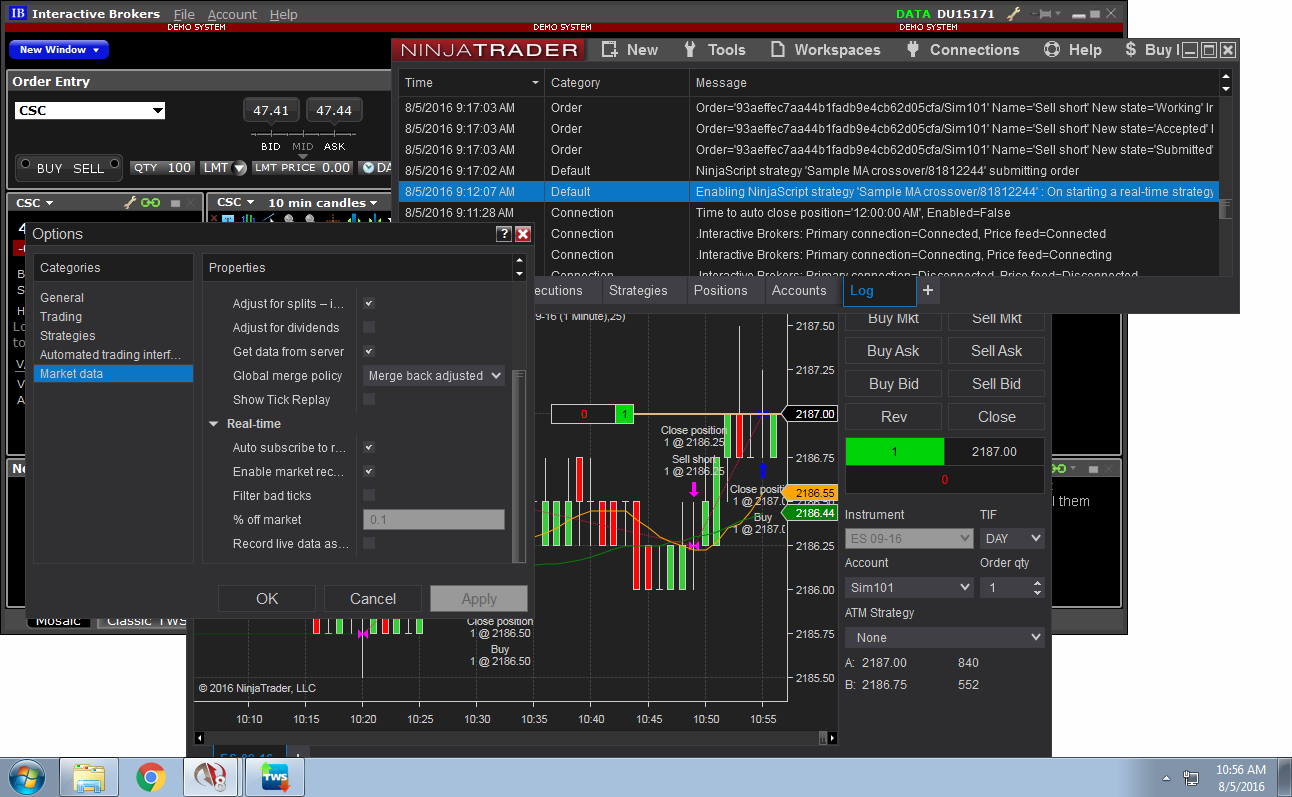
Task: Select the SELL radio button in Order Entry
Action: 115,165
